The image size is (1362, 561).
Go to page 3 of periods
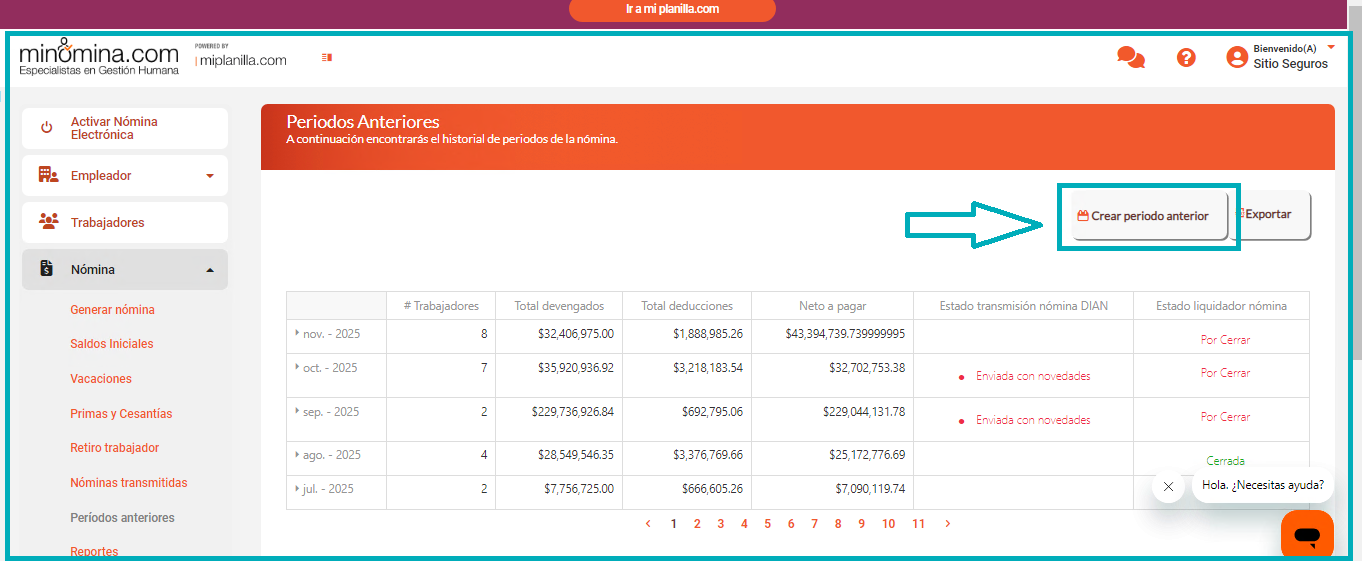(720, 524)
